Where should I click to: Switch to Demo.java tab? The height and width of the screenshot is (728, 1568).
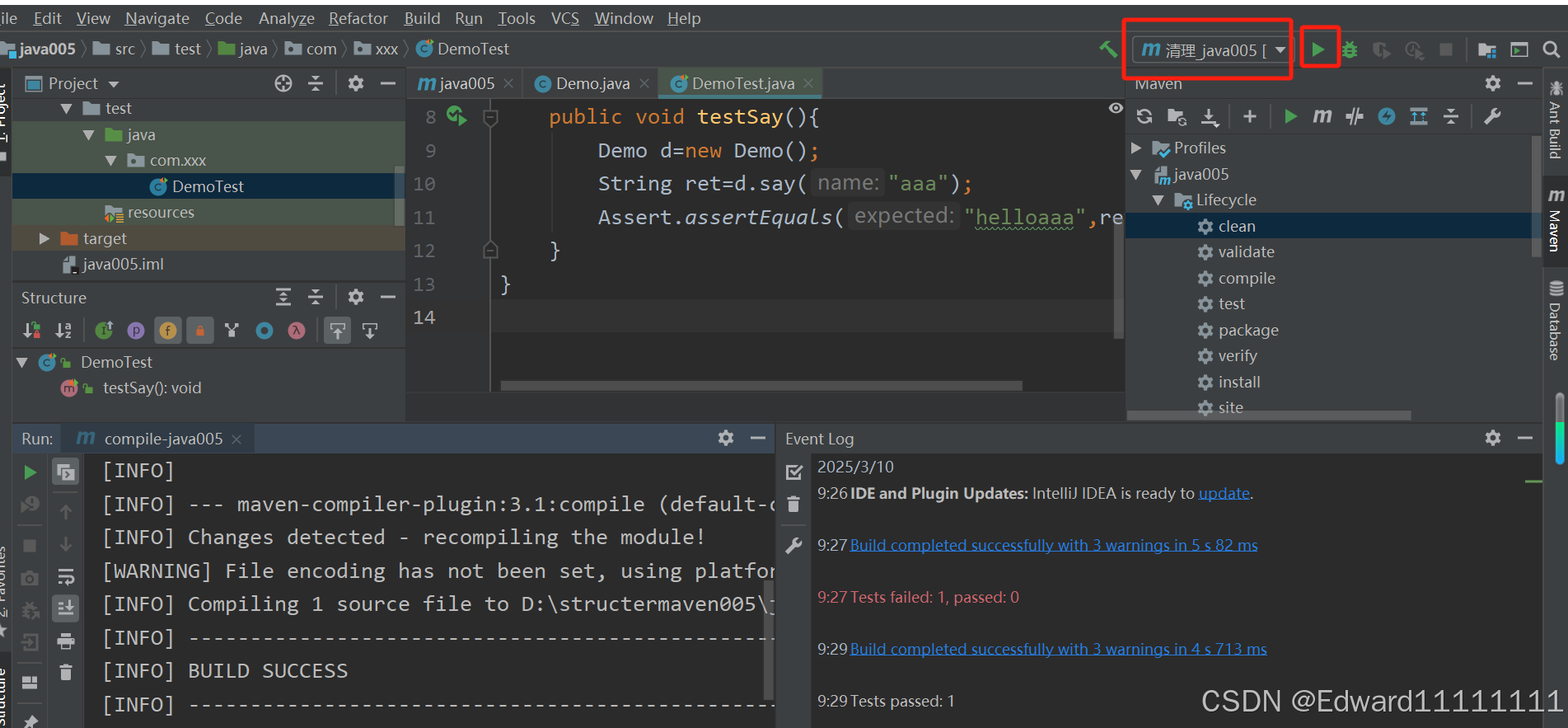[592, 83]
